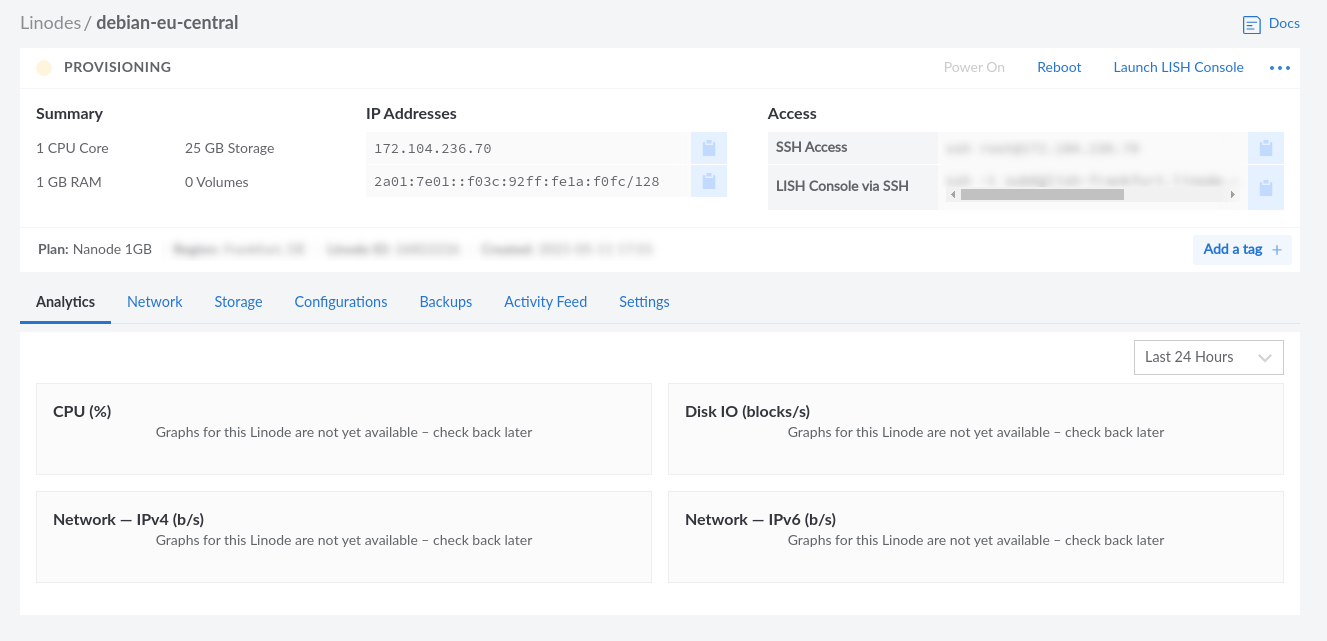View the Activity Feed tab
This screenshot has width=1327, height=641.
545,301
